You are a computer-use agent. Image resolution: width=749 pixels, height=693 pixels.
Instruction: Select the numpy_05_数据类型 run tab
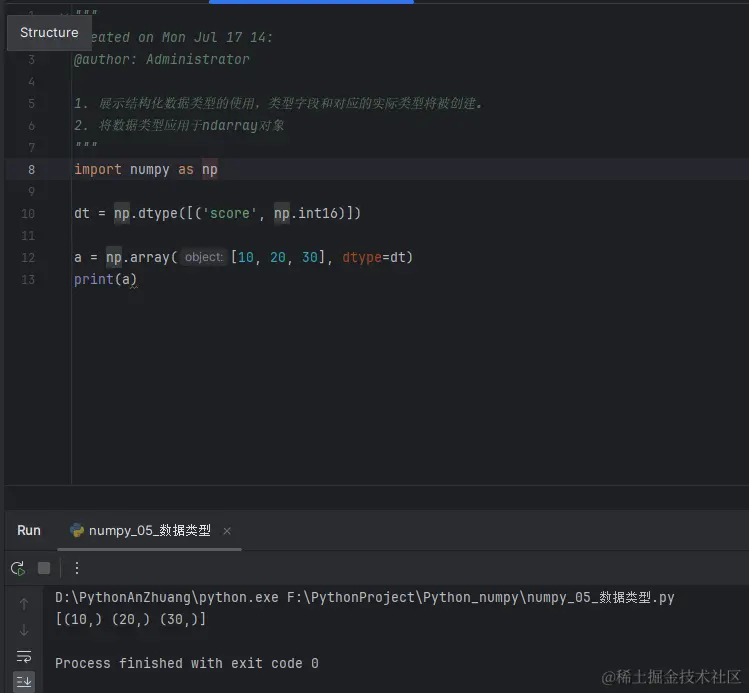click(149, 531)
